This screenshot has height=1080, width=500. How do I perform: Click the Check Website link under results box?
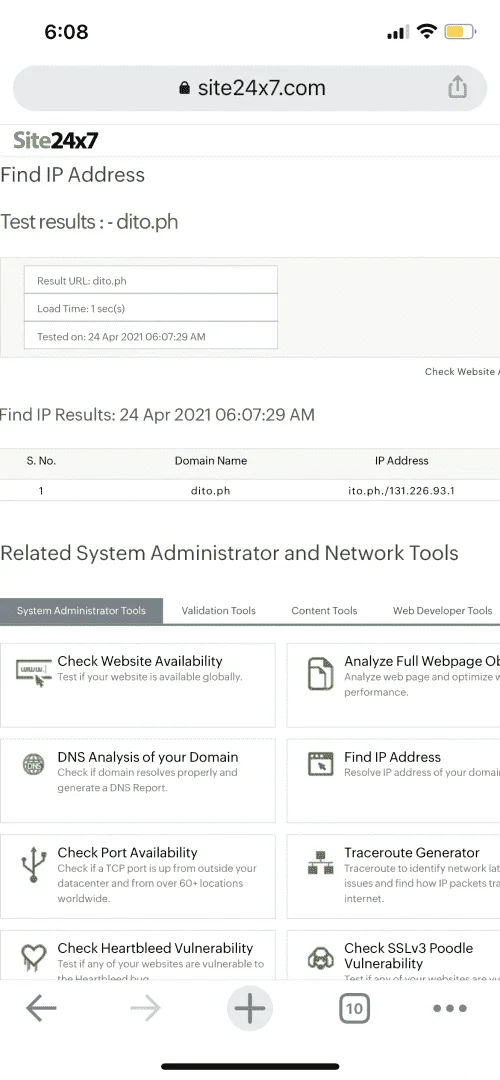click(x=462, y=372)
